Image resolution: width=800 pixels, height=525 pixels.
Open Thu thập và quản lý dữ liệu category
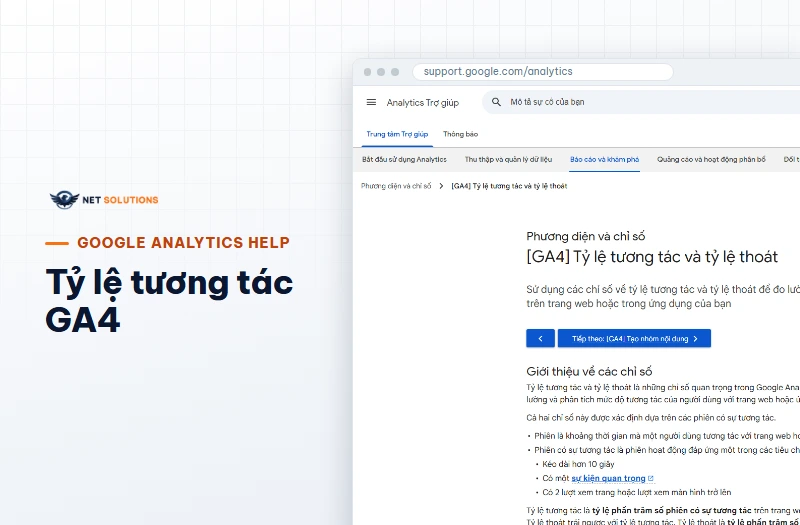508,160
